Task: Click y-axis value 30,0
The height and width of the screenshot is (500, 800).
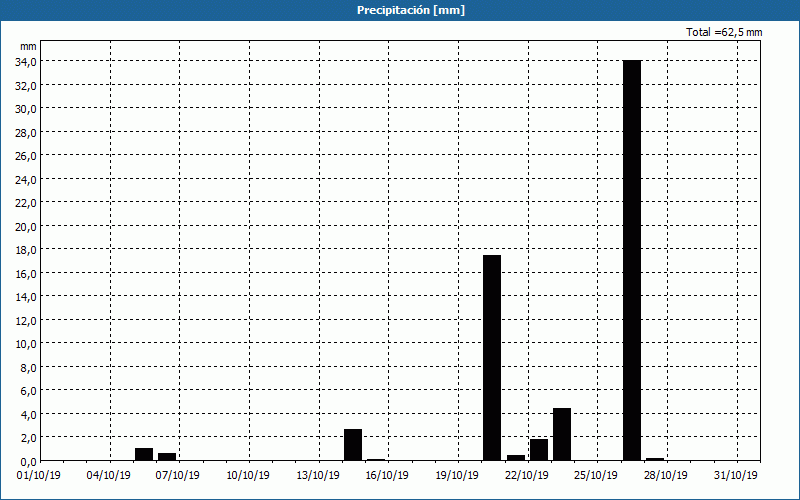Action: pyautogui.click(x=26, y=109)
